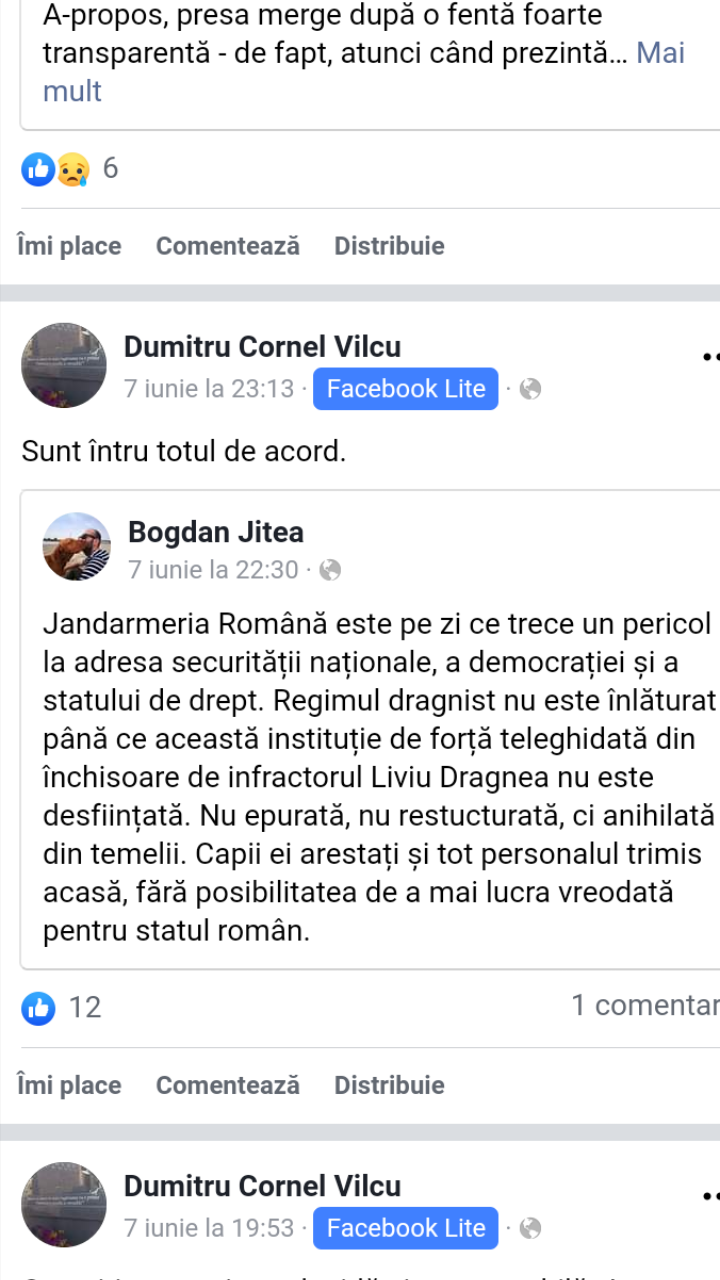
Task: Open Bogdan Jitea's profile picture
Action: (77, 547)
